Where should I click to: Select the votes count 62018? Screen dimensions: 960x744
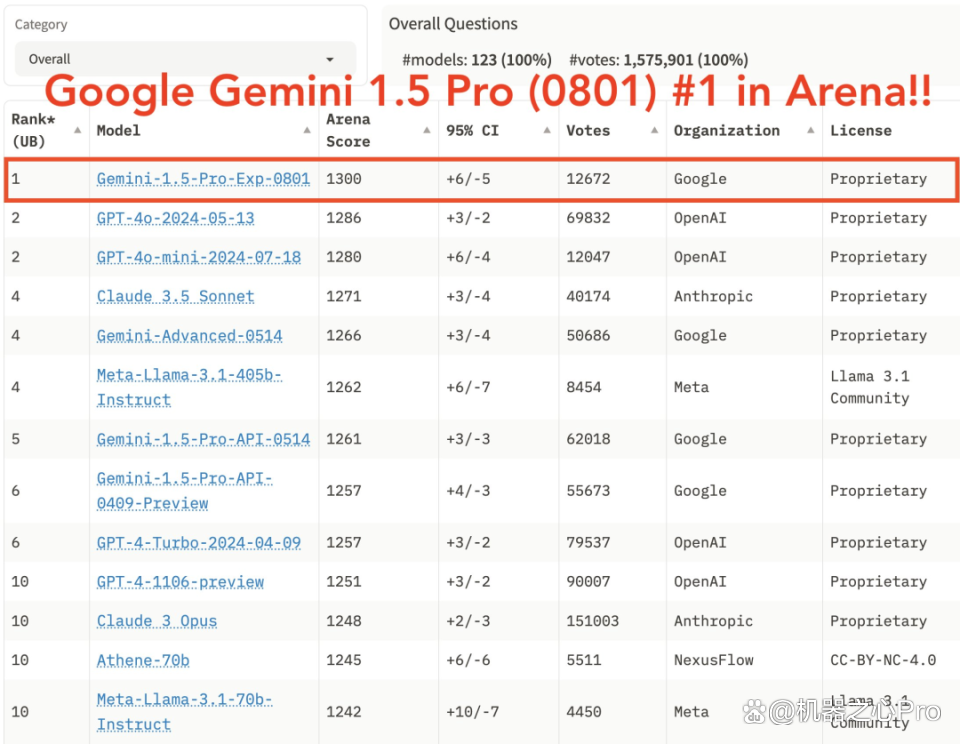pos(588,439)
